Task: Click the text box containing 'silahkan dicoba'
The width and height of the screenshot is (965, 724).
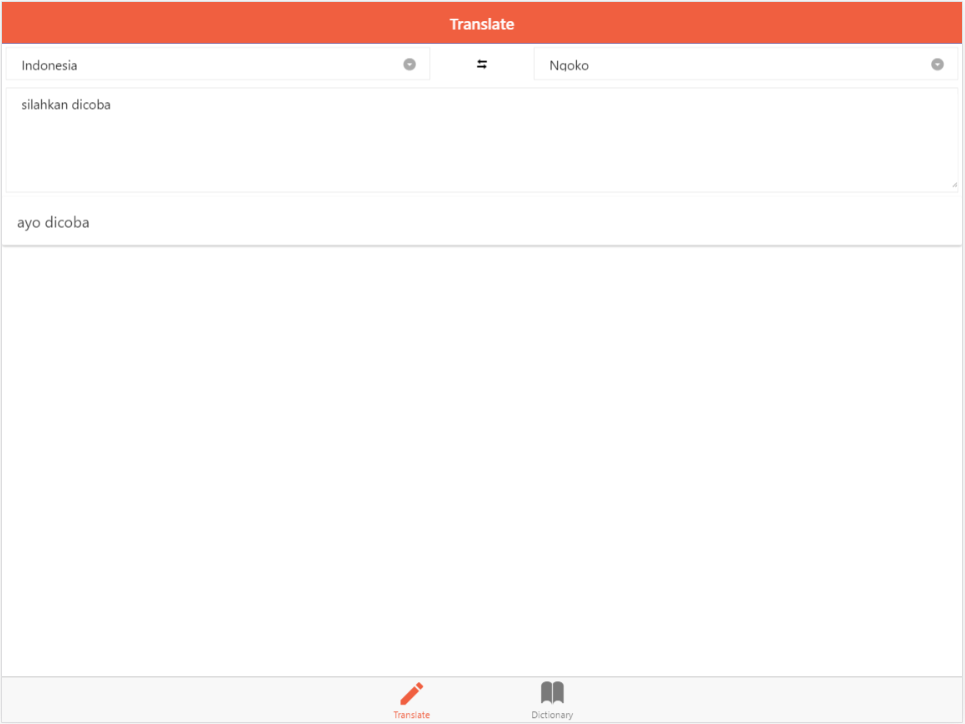Action: (482, 140)
